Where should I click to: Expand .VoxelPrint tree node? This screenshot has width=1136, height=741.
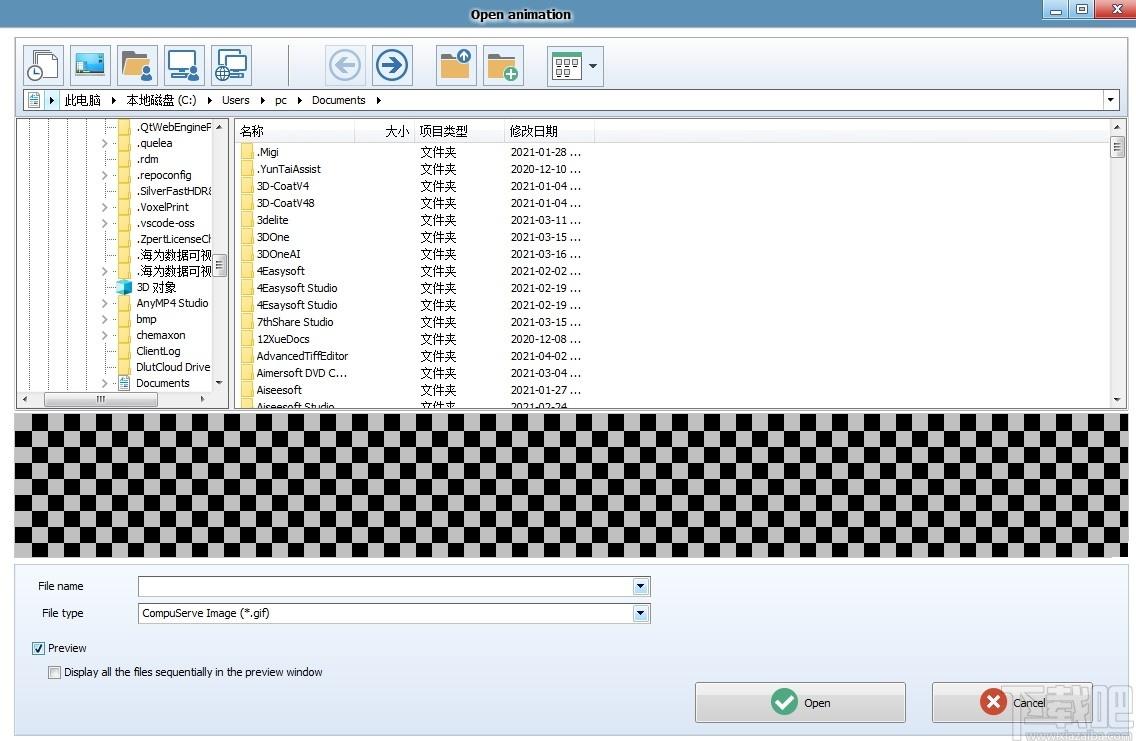104,207
